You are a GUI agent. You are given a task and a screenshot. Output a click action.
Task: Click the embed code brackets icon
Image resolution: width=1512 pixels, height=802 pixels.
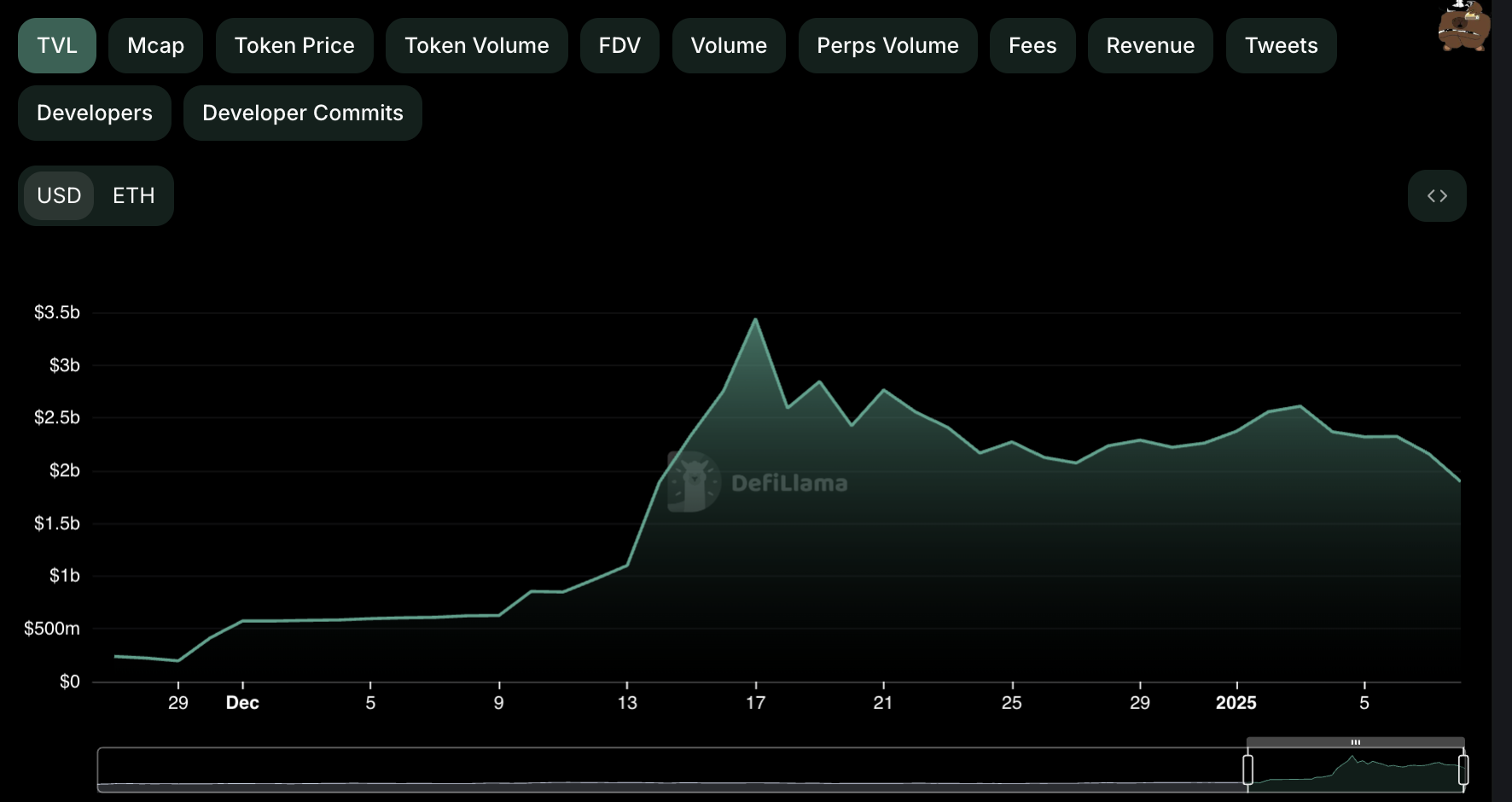pos(1437,196)
